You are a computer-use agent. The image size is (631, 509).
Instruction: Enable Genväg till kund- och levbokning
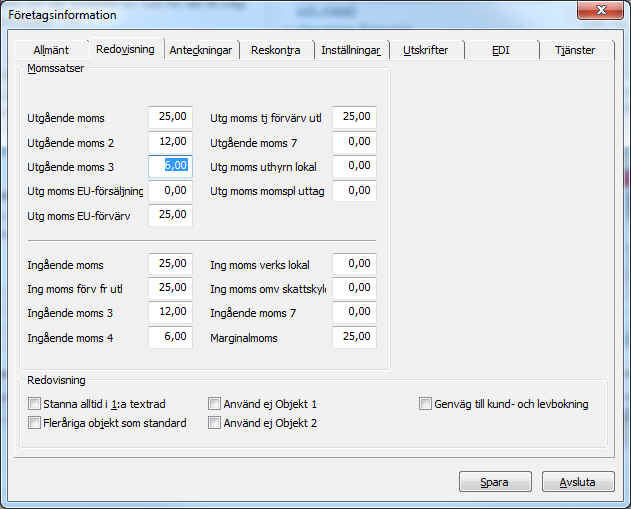426,404
